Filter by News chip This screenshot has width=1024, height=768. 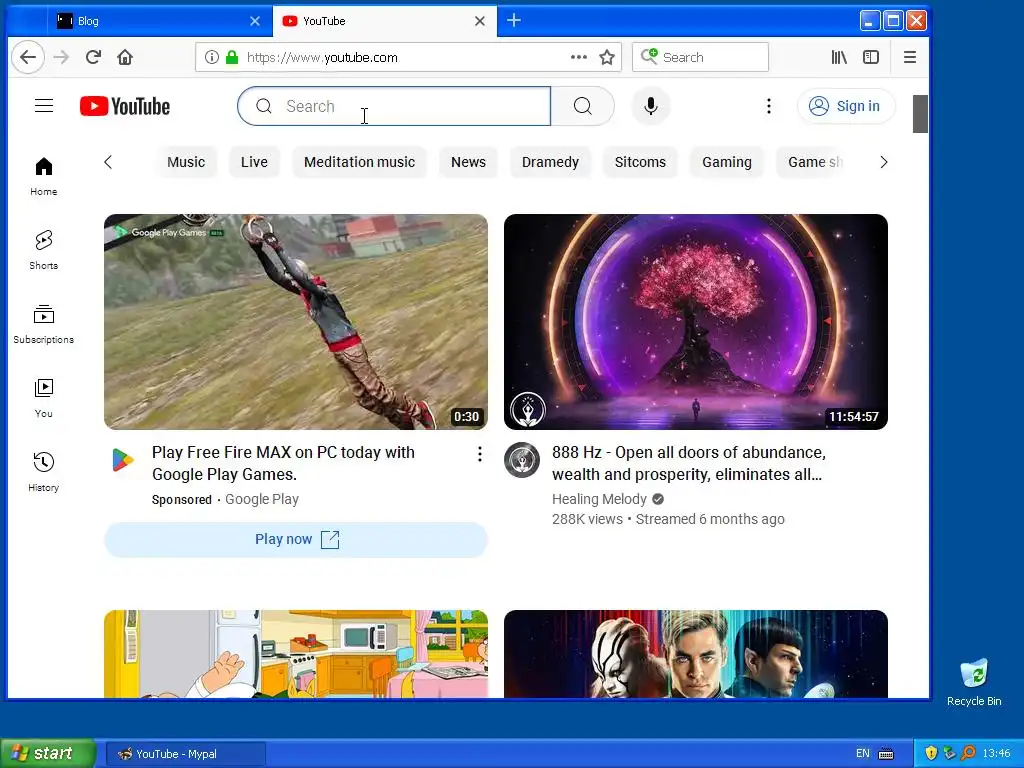tap(468, 162)
